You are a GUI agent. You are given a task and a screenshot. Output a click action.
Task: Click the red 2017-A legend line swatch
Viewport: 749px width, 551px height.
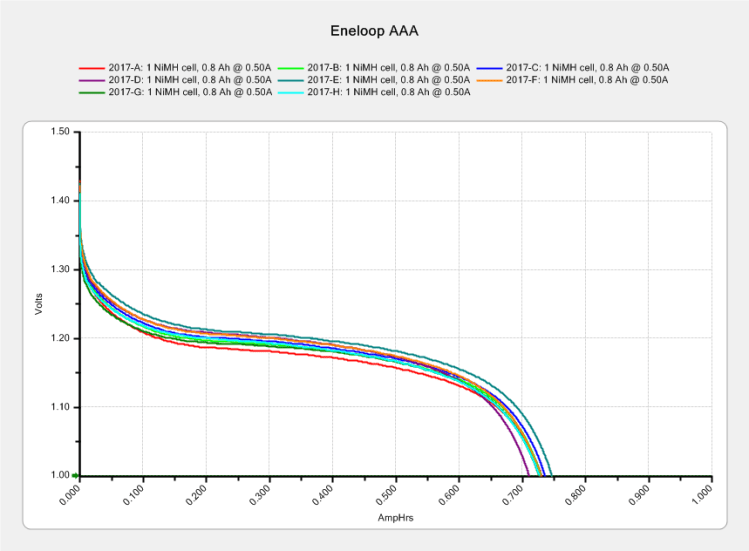click(x=91, y=67)
